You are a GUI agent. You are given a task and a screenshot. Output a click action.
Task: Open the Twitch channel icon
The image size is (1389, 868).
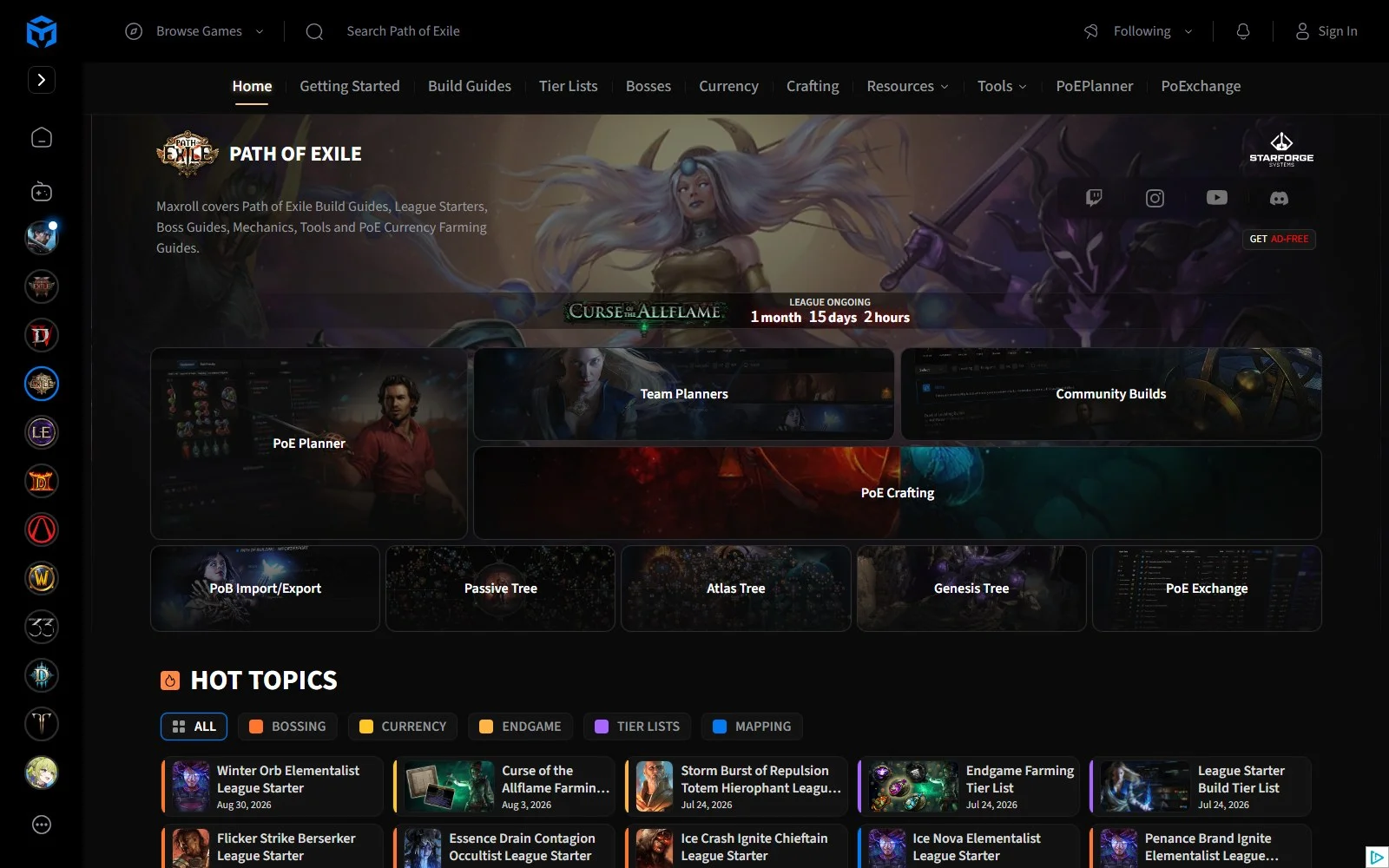point(1094,198)
